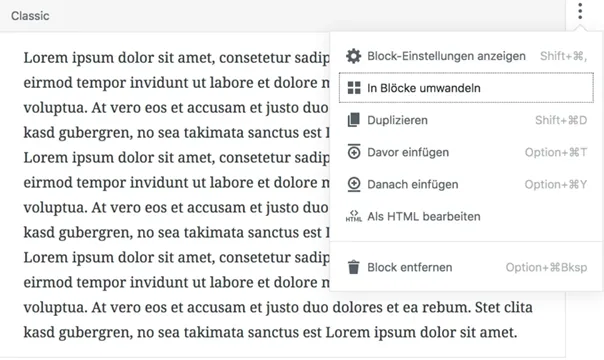Select 'Als HTML bearbeiten'
604x360 pixels.
click(x=466, y=216)
